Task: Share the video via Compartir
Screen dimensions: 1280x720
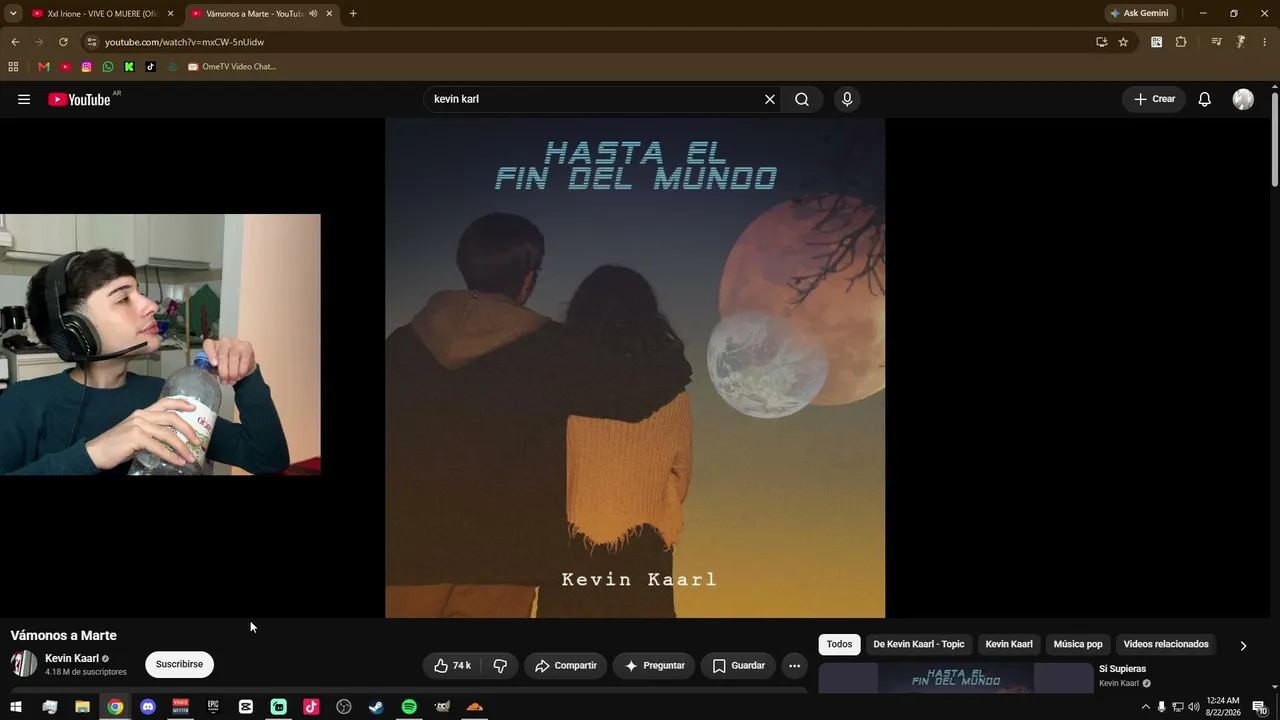Action: [x=566, y=666]
